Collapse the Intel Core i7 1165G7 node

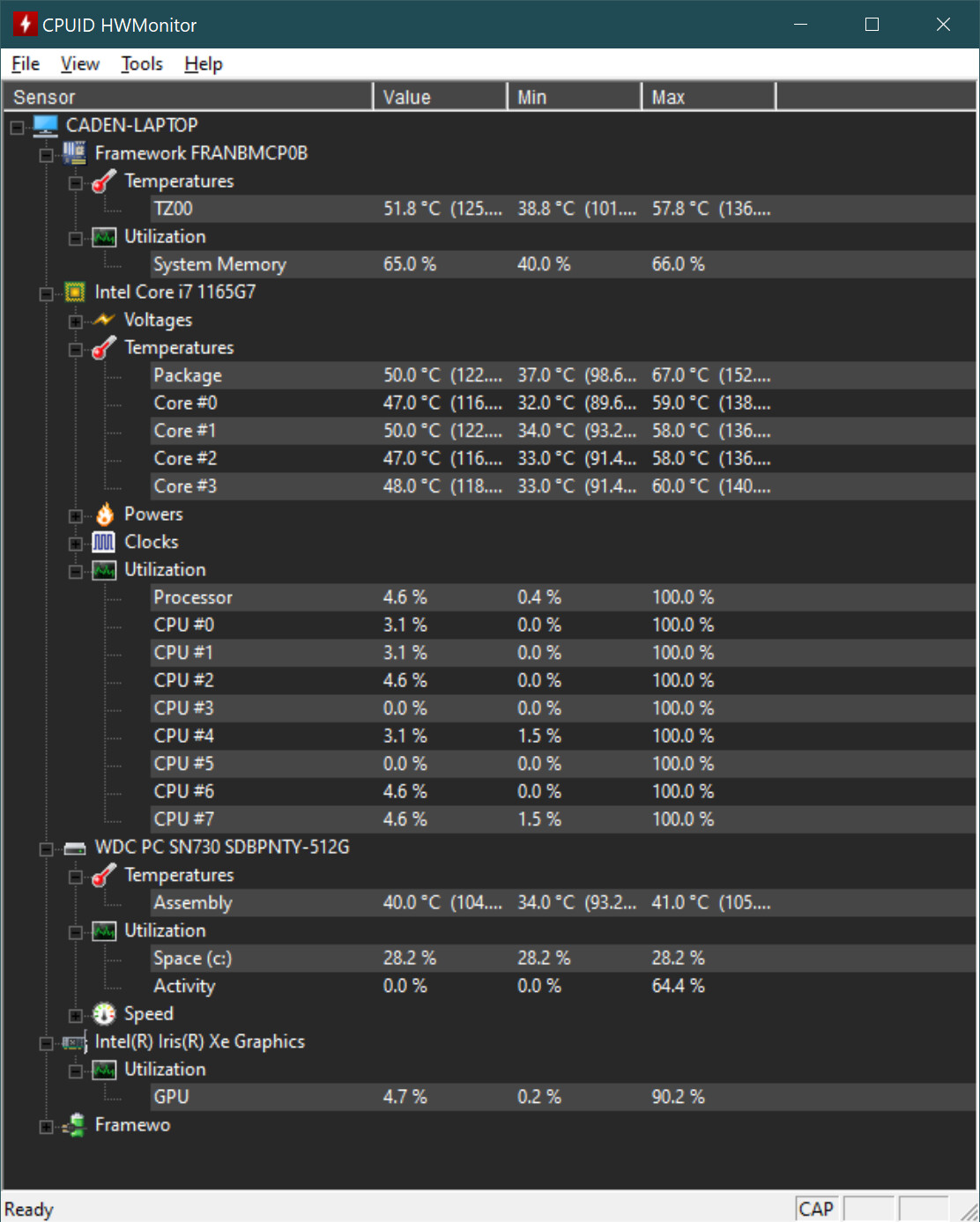click(x=46, y=294)
